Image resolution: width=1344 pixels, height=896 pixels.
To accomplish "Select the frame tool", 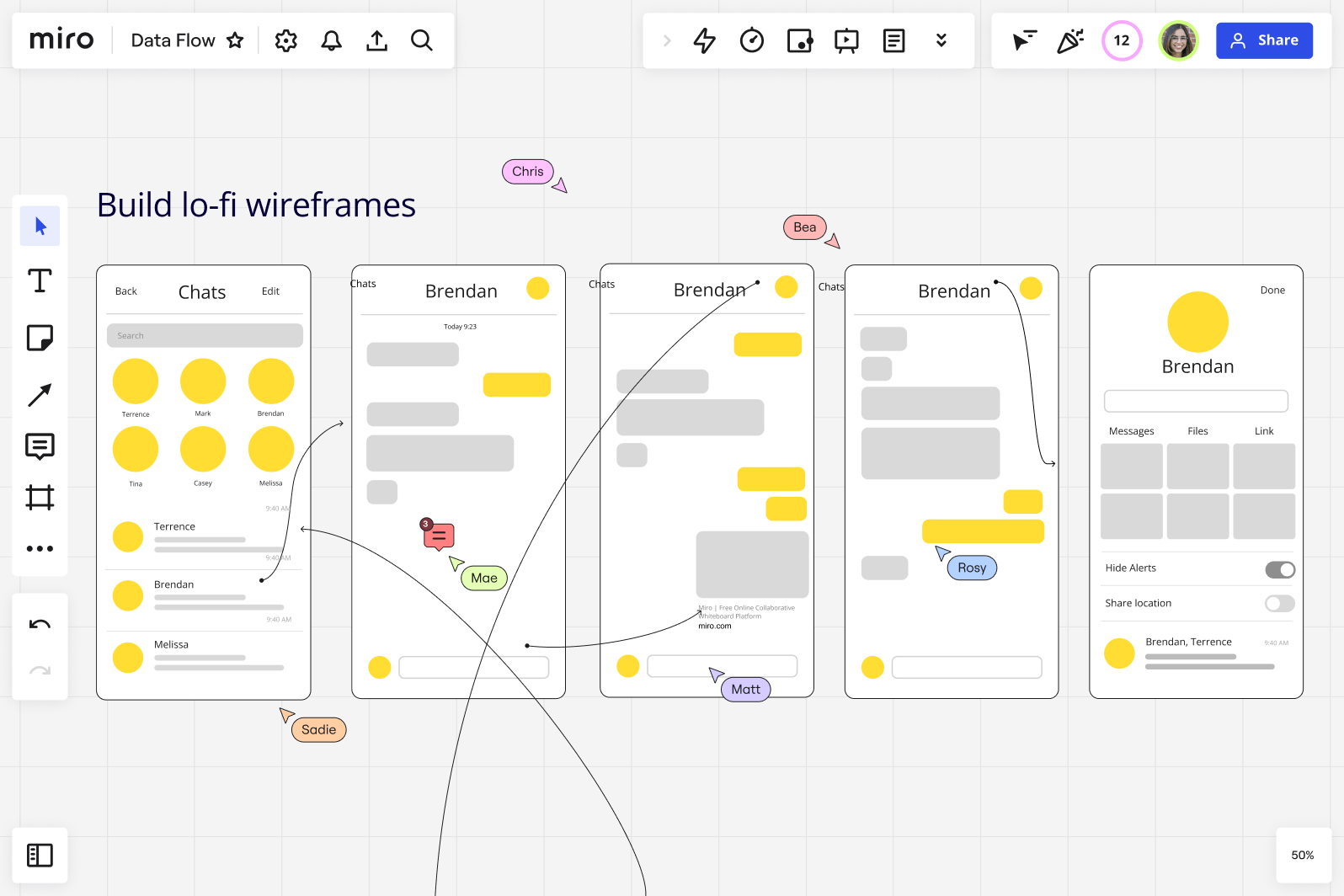I will (x=40, y=498).
